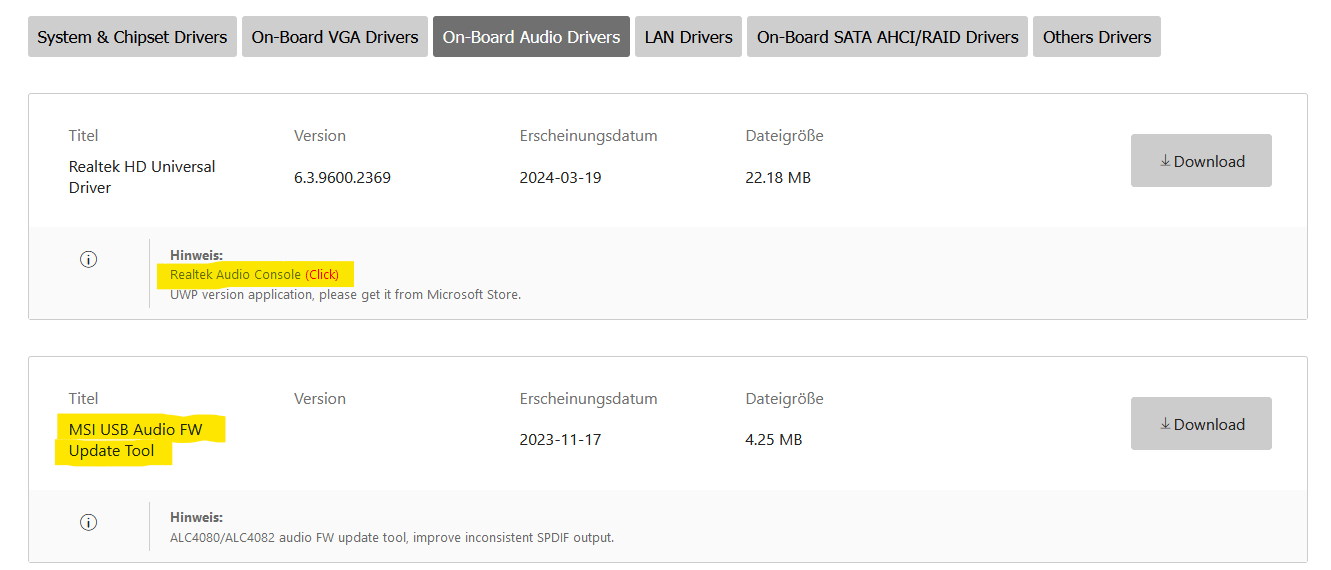Click the info icon beside the ALC4080 Hinweis

pos(88,522)
